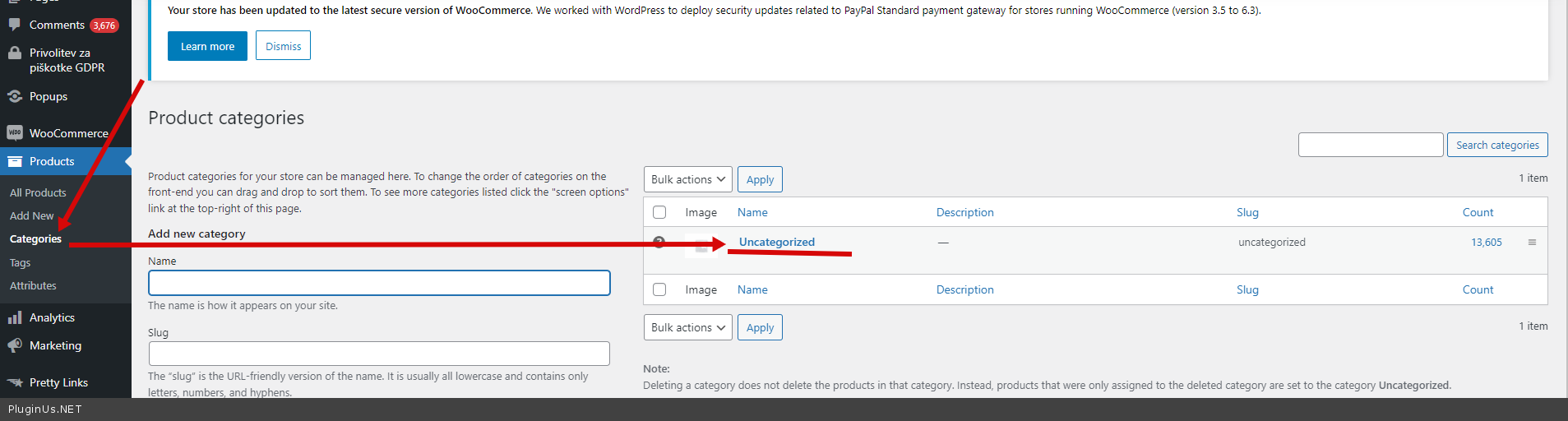Open Attributes in the Products submenu
This screenshot has width=1568, height=421.
[x=33, y=286]
